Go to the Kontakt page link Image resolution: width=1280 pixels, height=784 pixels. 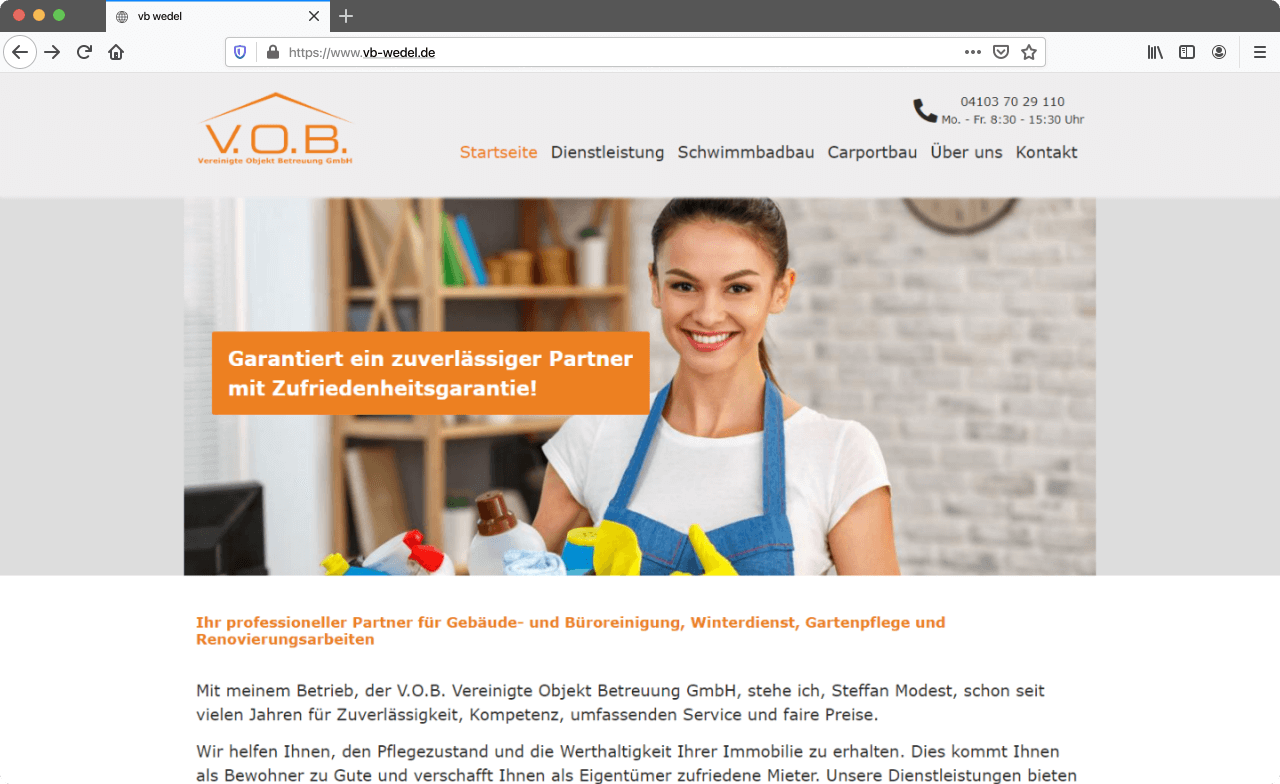[1047, 153]
